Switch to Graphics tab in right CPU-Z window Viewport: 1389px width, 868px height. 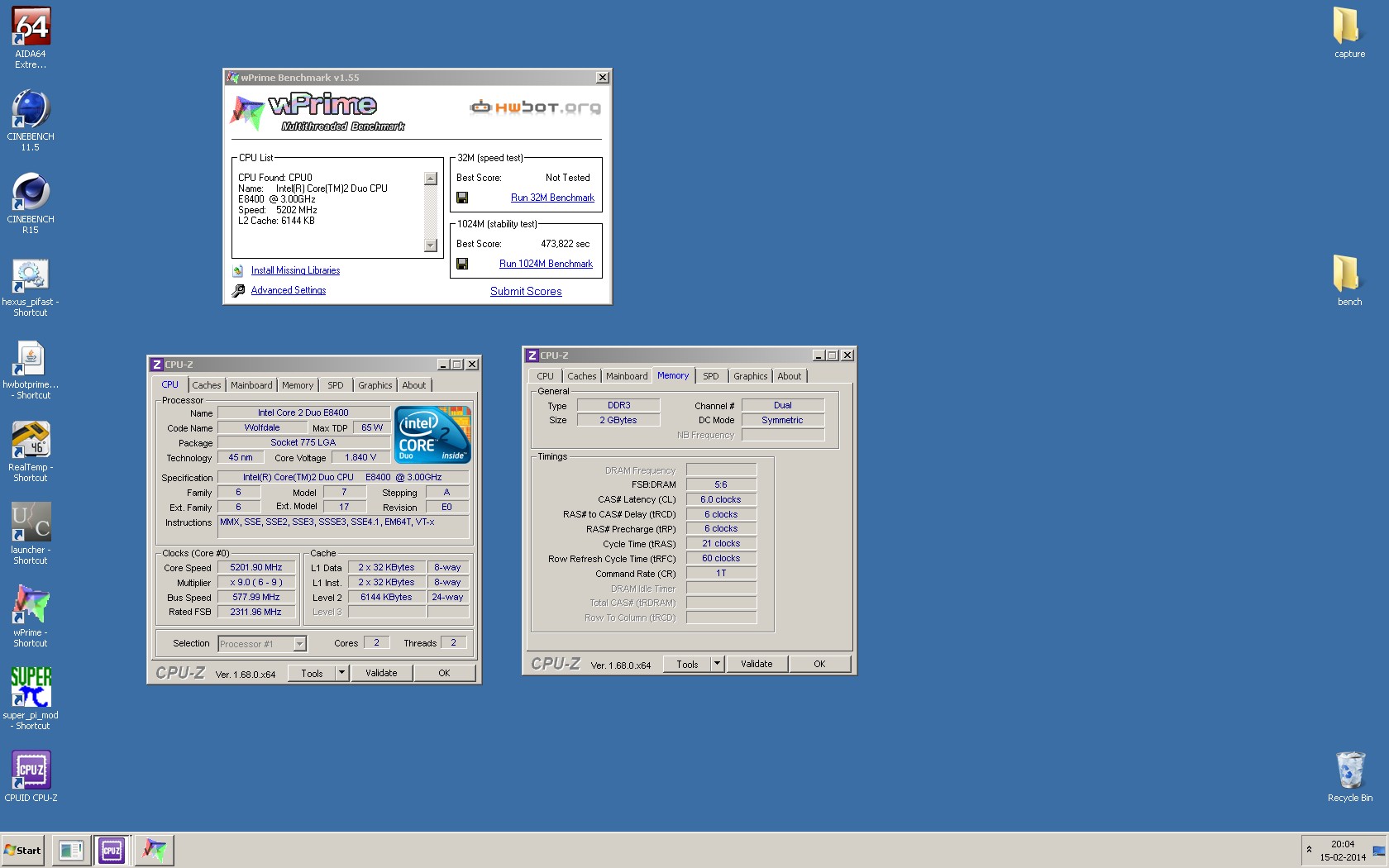pos(751,376)
